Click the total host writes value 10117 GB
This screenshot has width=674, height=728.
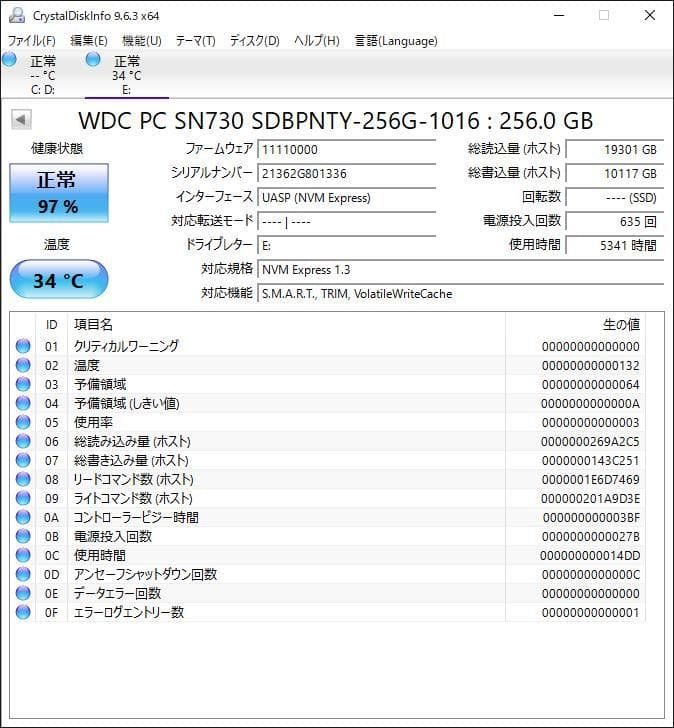point(615,174)
